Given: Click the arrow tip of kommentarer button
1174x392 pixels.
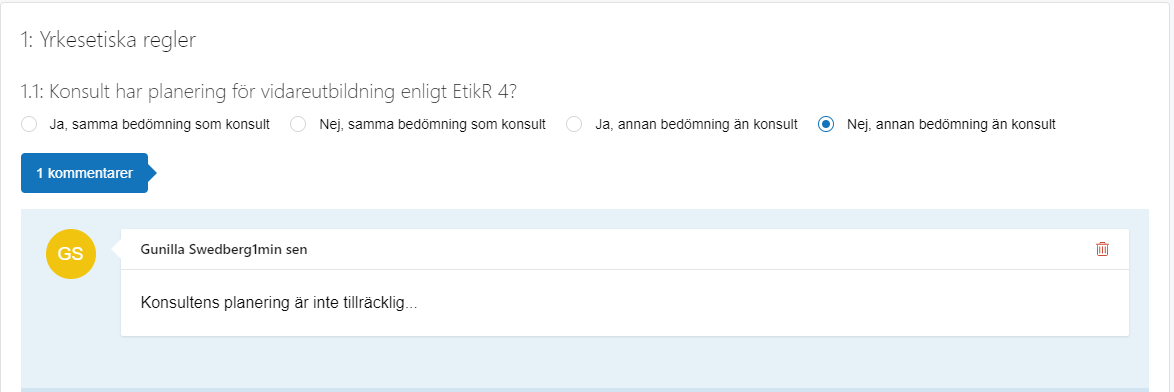Looking at the screenshot, I should (x=153, y=173).
